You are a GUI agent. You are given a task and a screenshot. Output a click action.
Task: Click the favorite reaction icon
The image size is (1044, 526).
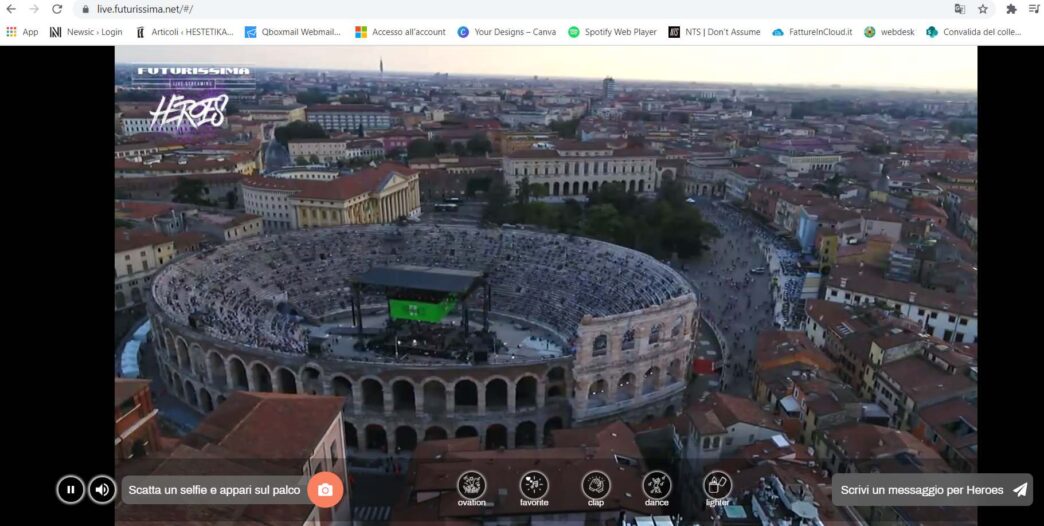pyautogui.click(x=534, y=486)
